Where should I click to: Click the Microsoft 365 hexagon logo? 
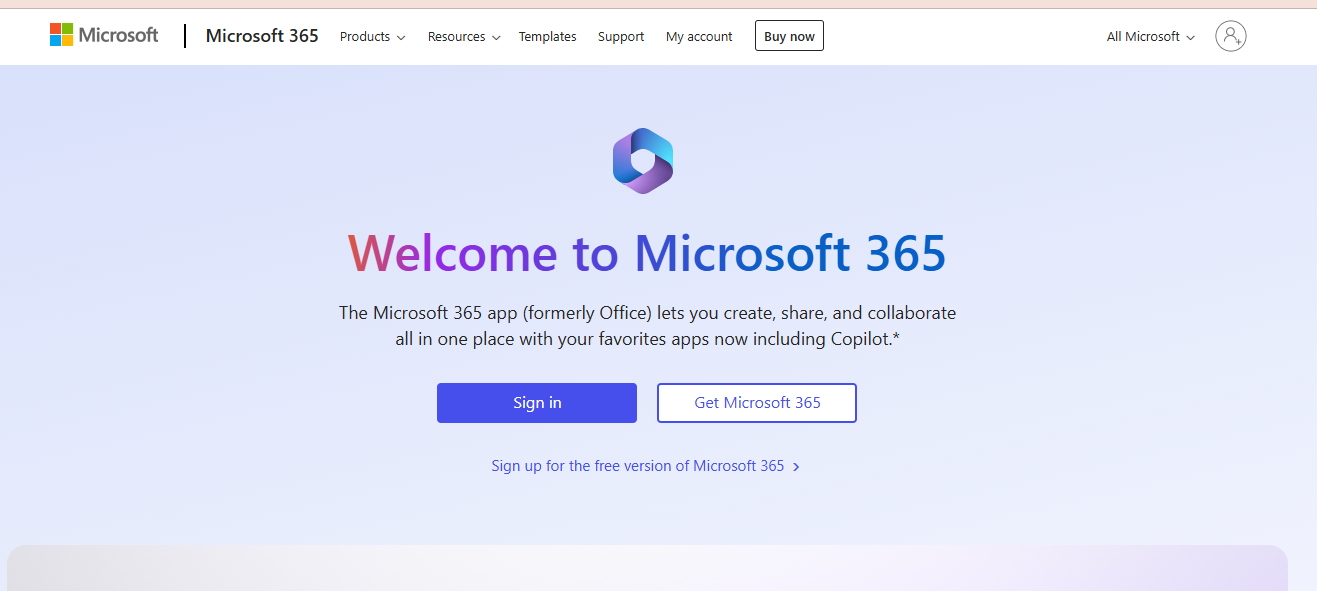pos(643,160)
